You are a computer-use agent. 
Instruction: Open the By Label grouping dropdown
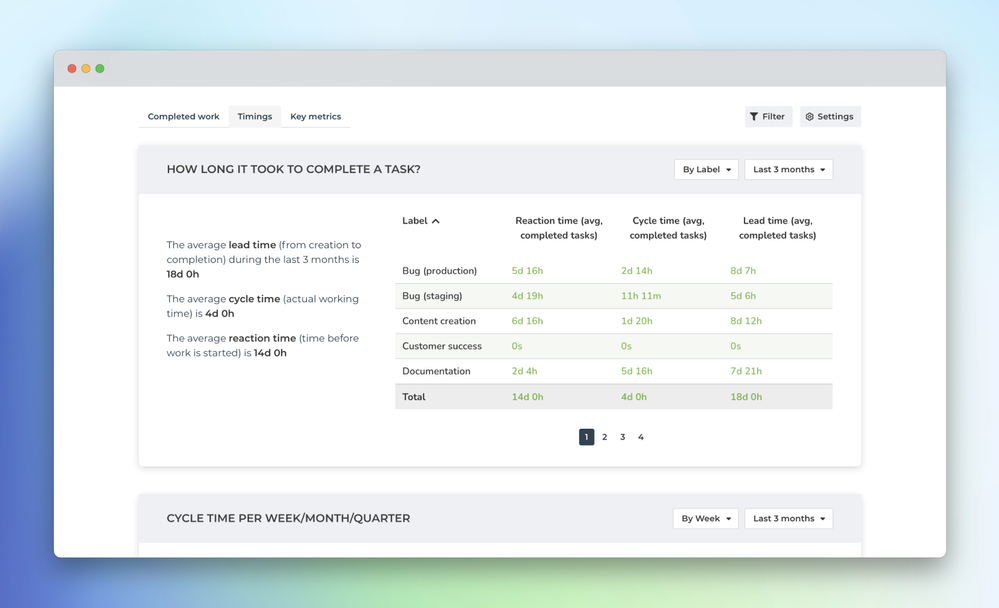point(707,170)
